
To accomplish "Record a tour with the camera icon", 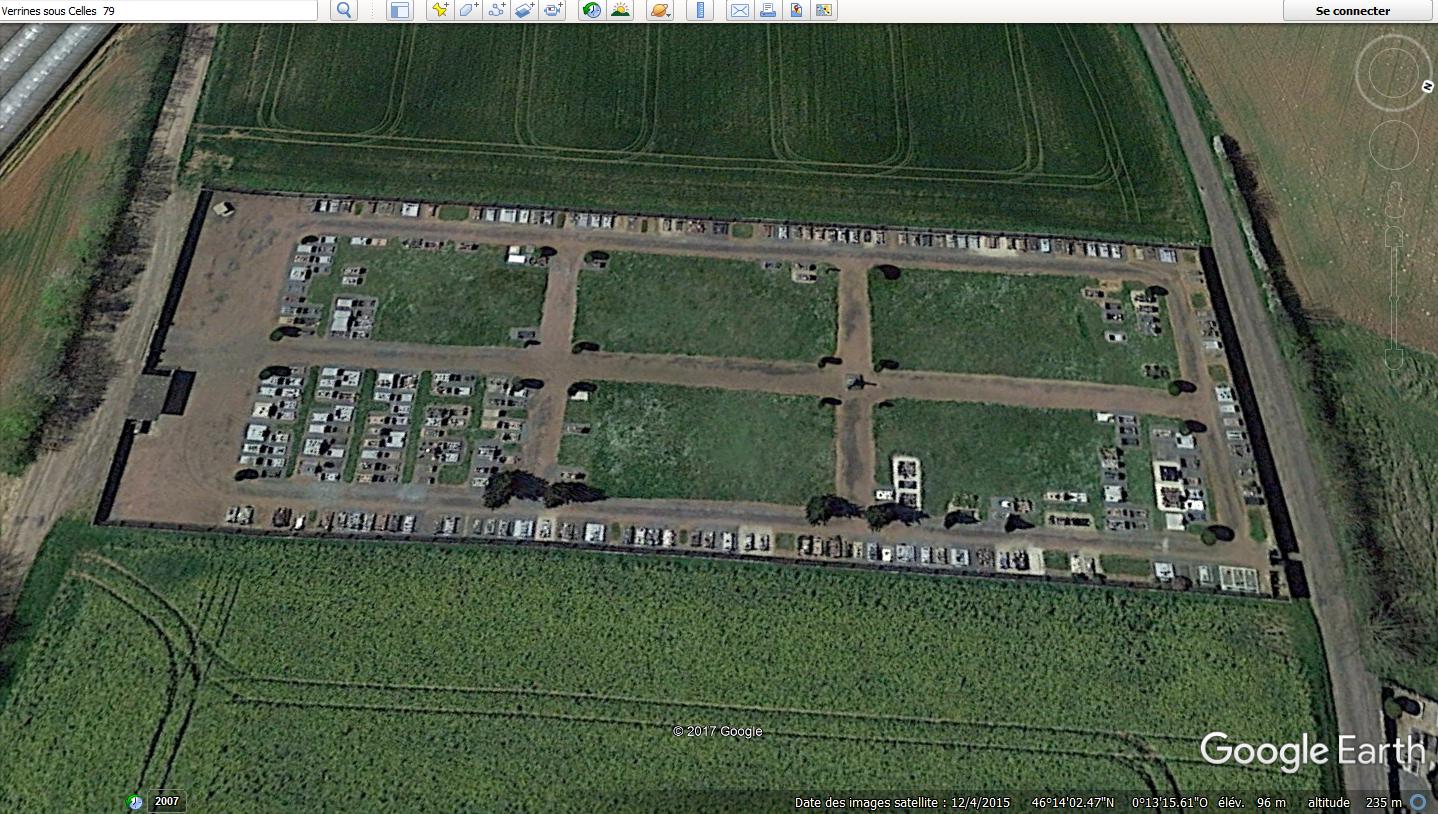I will click(x=552, y=10).
